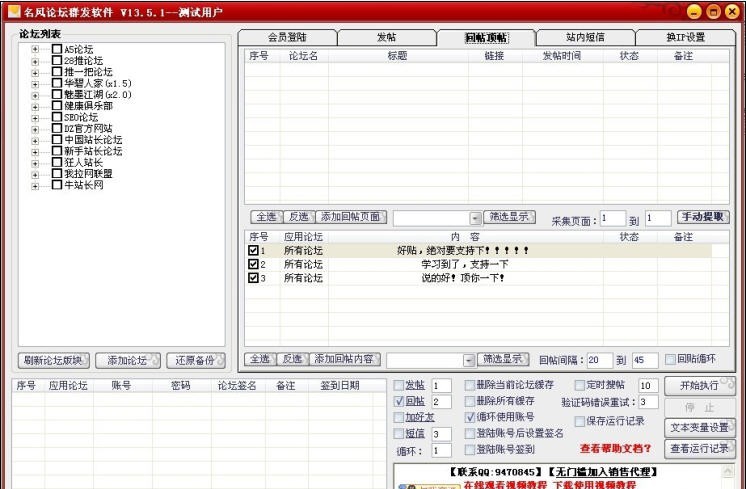The width and height of the screenshot is (746, 489).
Task: Expand the 华碧人家 (x1.5) node
Action: 35,84
